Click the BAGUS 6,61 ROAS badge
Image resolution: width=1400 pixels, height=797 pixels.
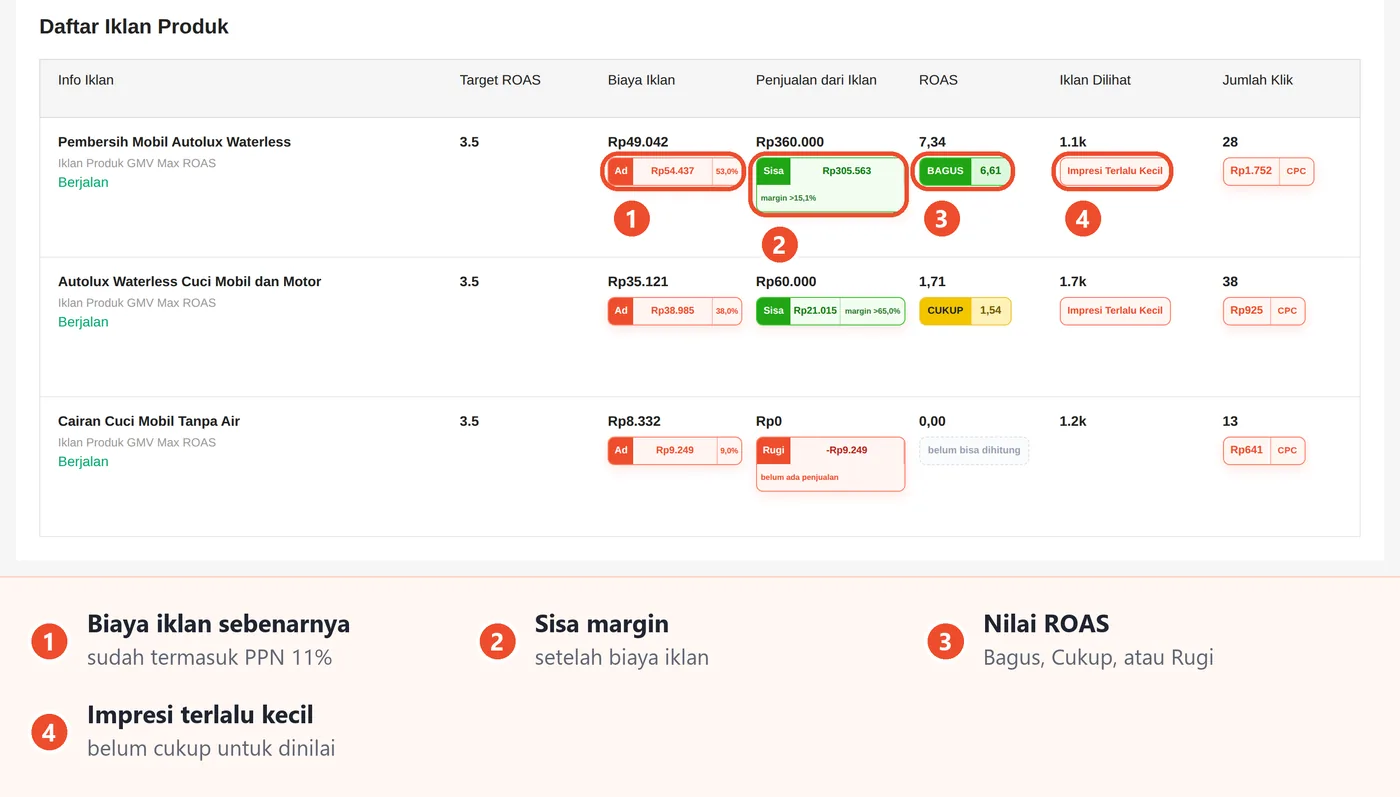tap(965, 171)
